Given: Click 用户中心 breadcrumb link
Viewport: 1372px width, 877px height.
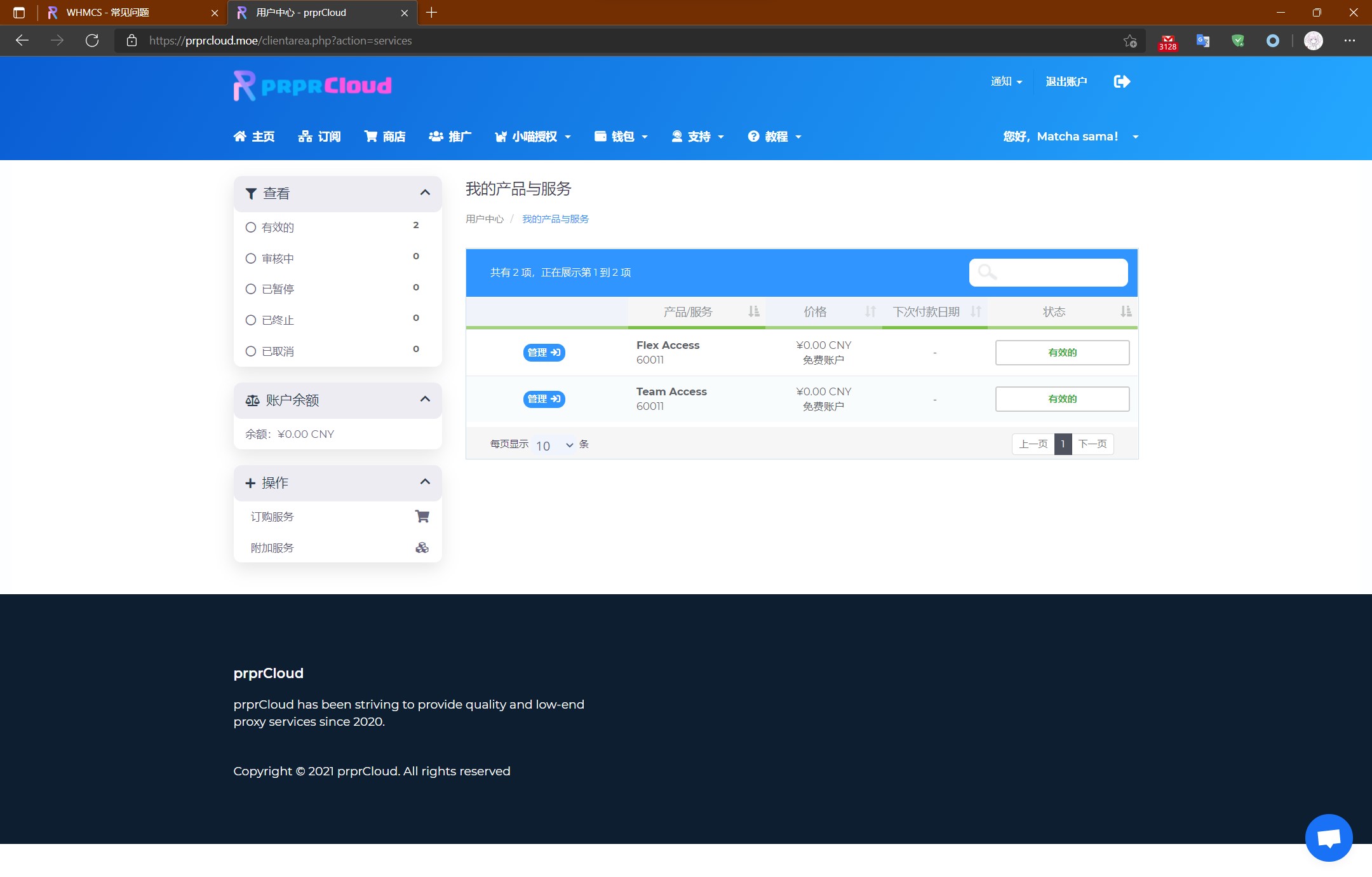Looking at the screenshot, I should point(485,219).
